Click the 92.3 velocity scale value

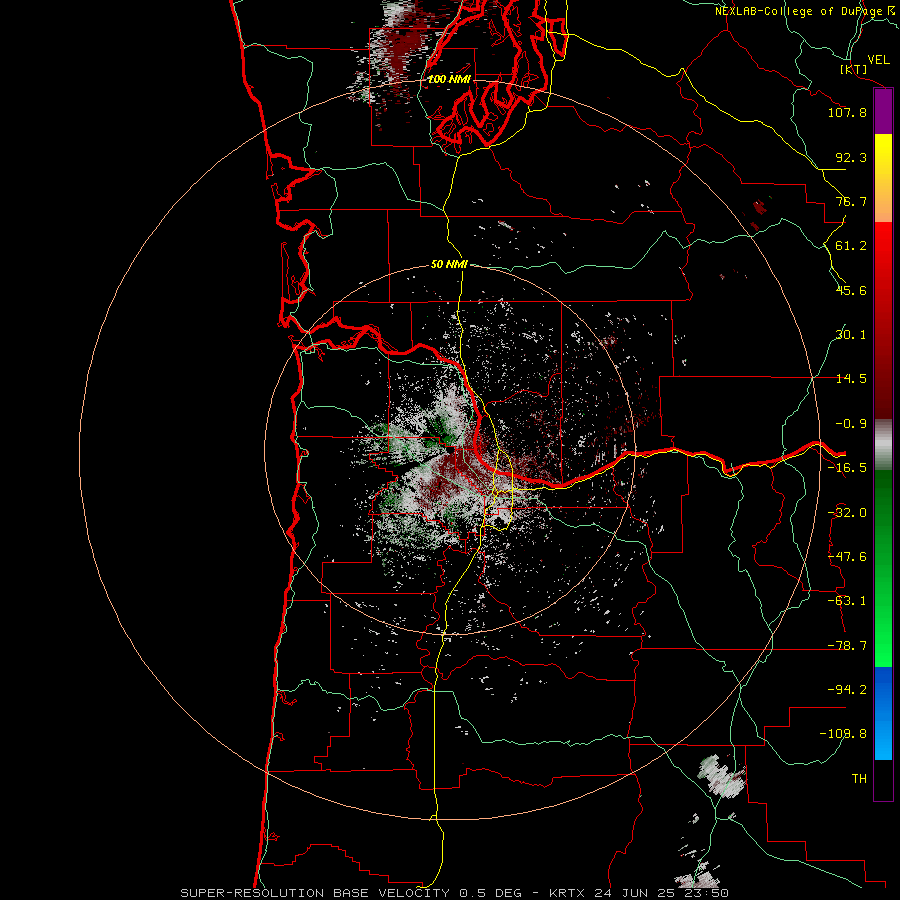851,157
